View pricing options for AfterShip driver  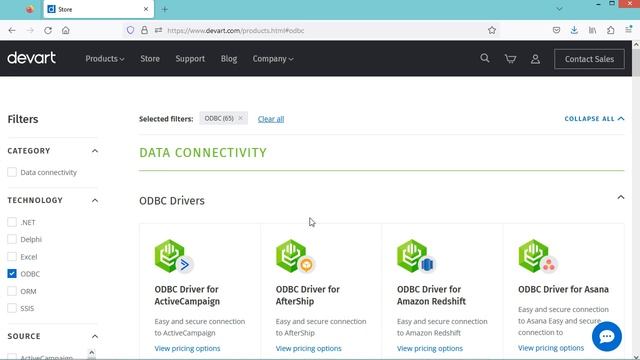[x=308, y=348]
